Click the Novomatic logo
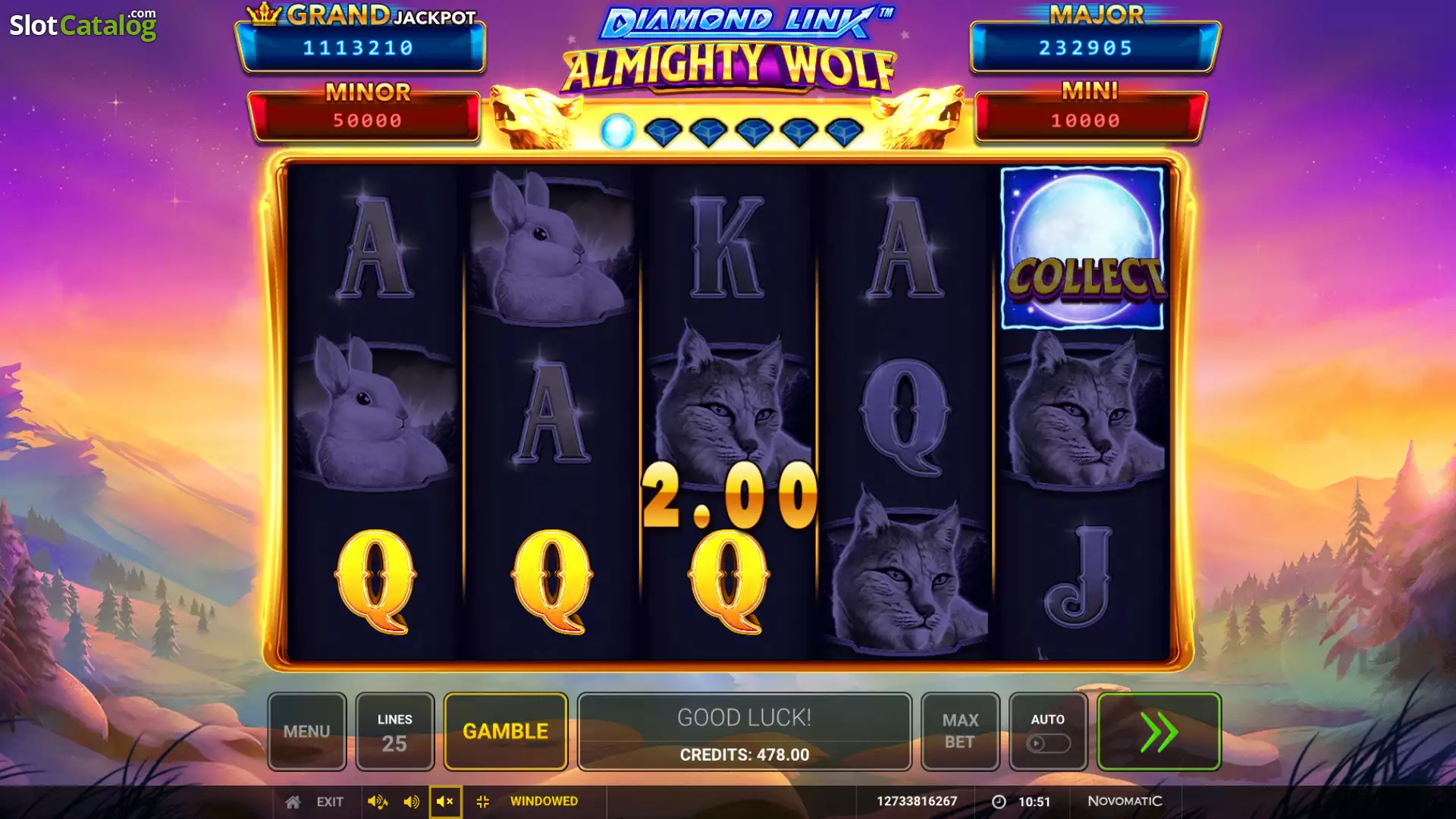The height and width of the screenshot is (819, 1456). tap(1125, 801)
